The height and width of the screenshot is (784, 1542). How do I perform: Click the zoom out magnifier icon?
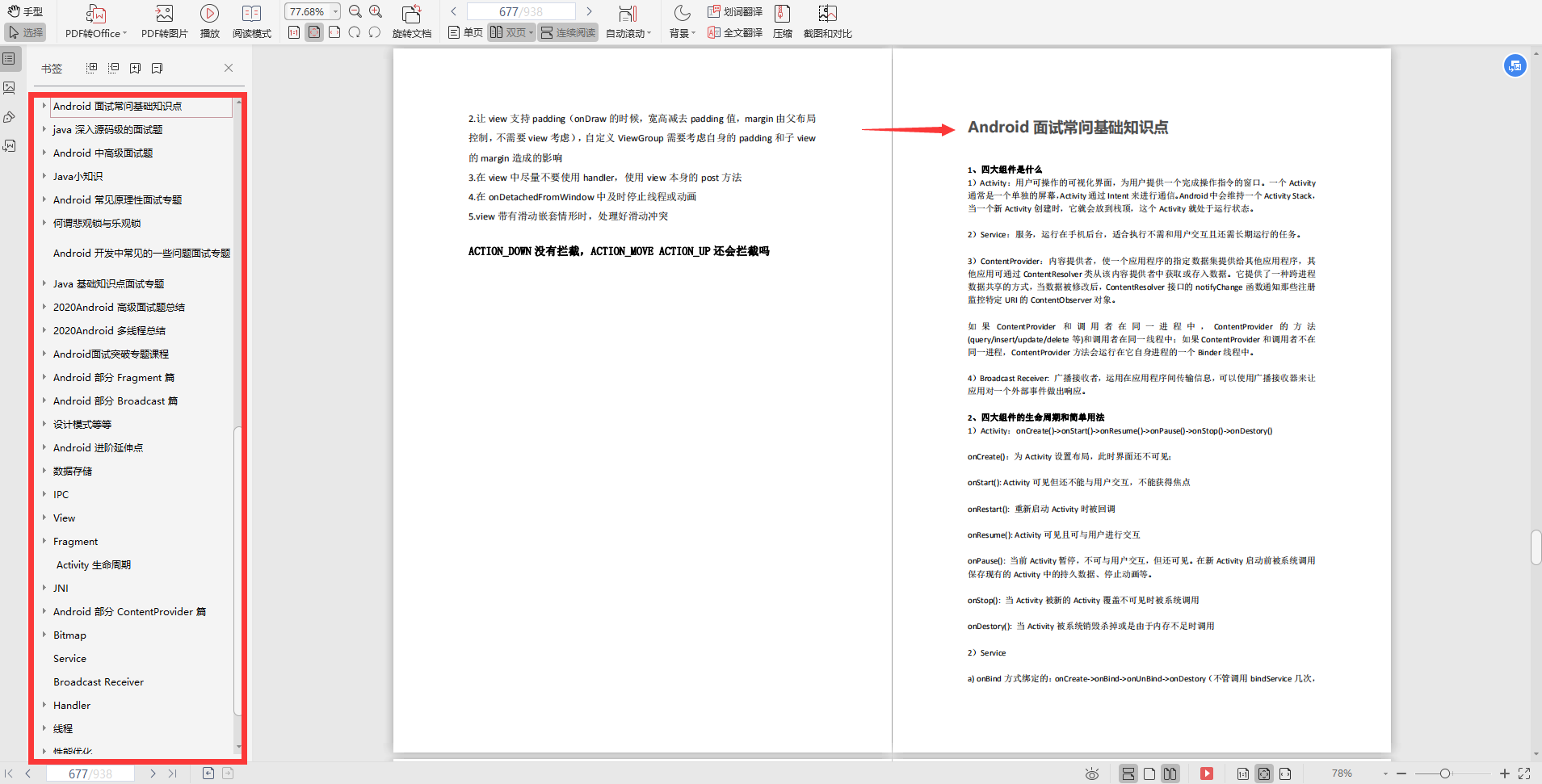[355, 11]
